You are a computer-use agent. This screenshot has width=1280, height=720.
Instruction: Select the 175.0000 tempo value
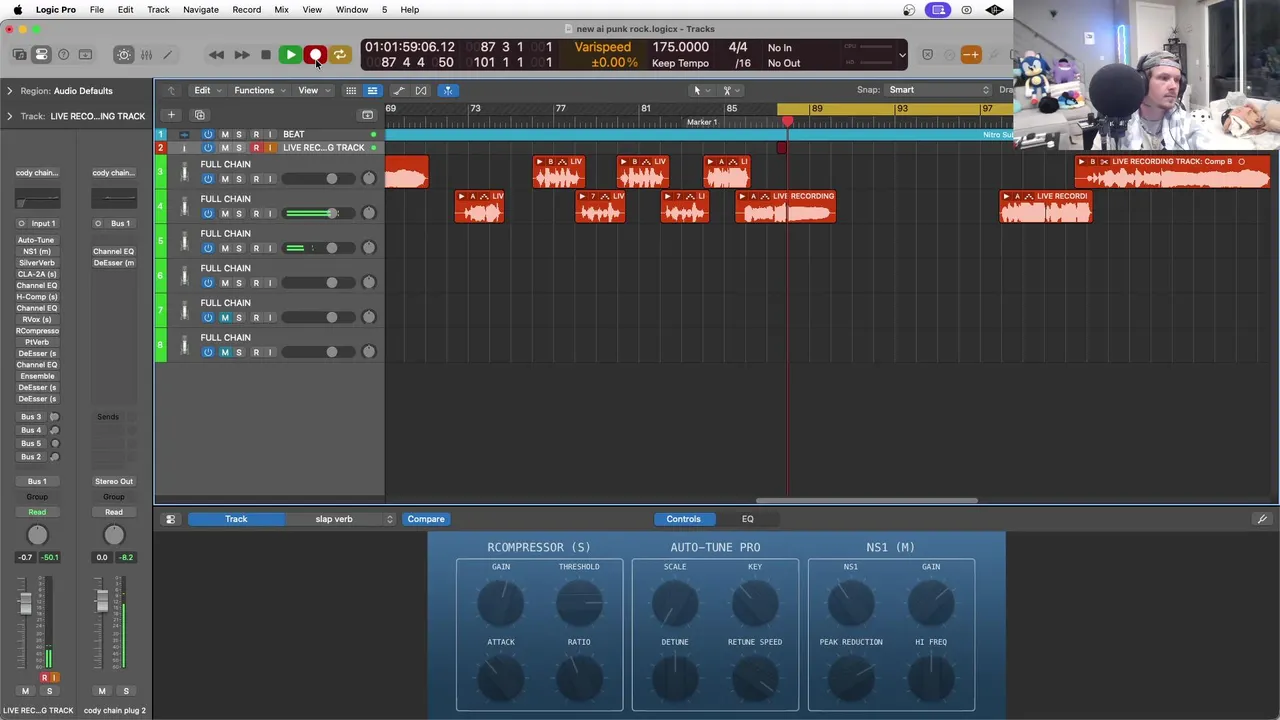point(681,47)
